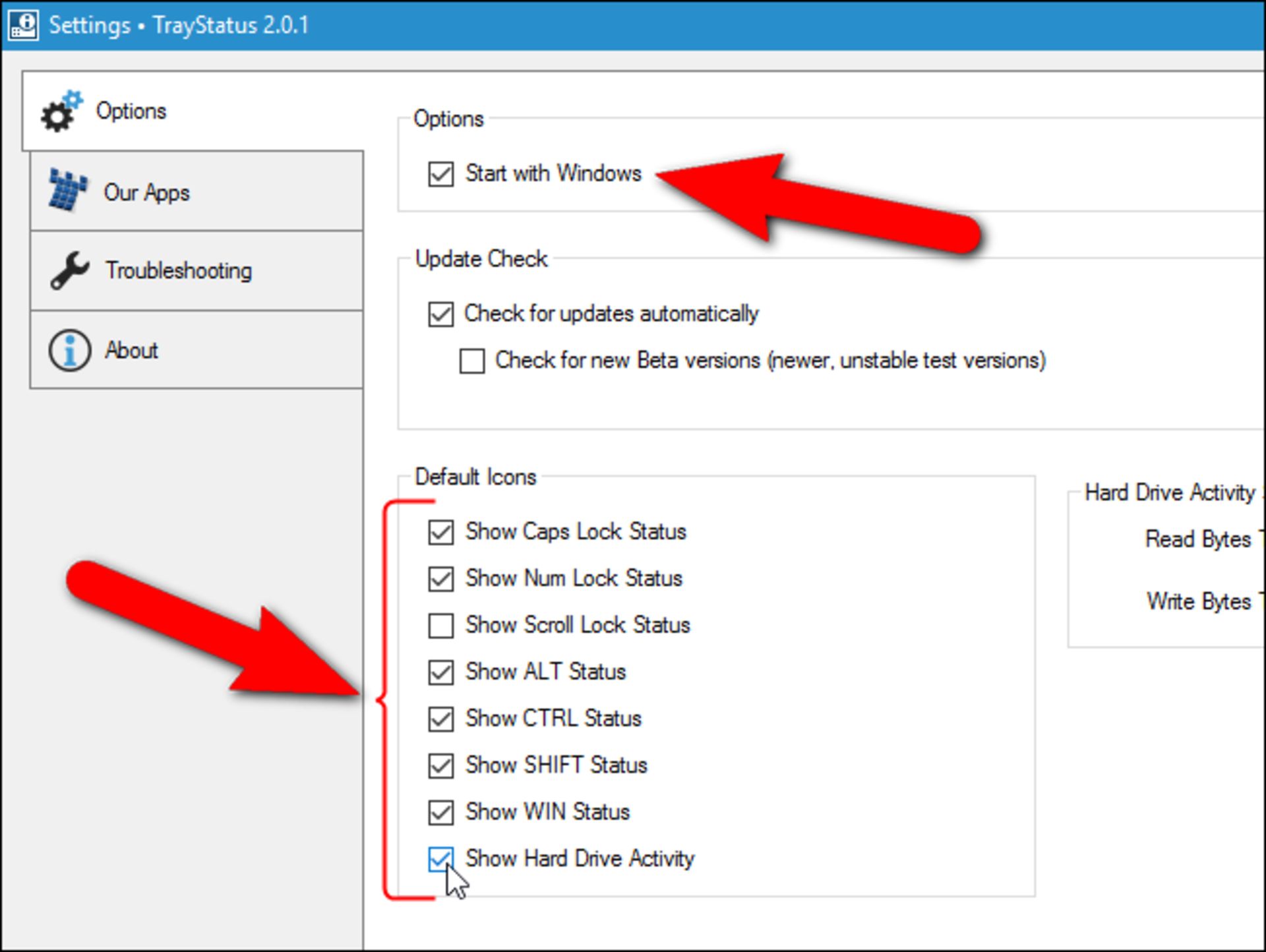Toggle Show Caps Lock Status checkbox
Viewport: 1266px width, 952px height.
(440, 532)
